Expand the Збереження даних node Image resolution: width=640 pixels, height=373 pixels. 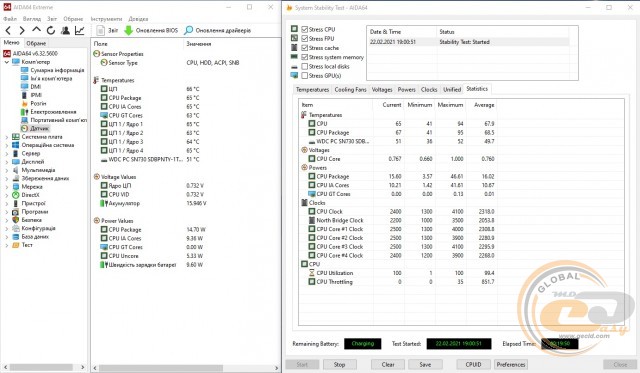point(7,179)
